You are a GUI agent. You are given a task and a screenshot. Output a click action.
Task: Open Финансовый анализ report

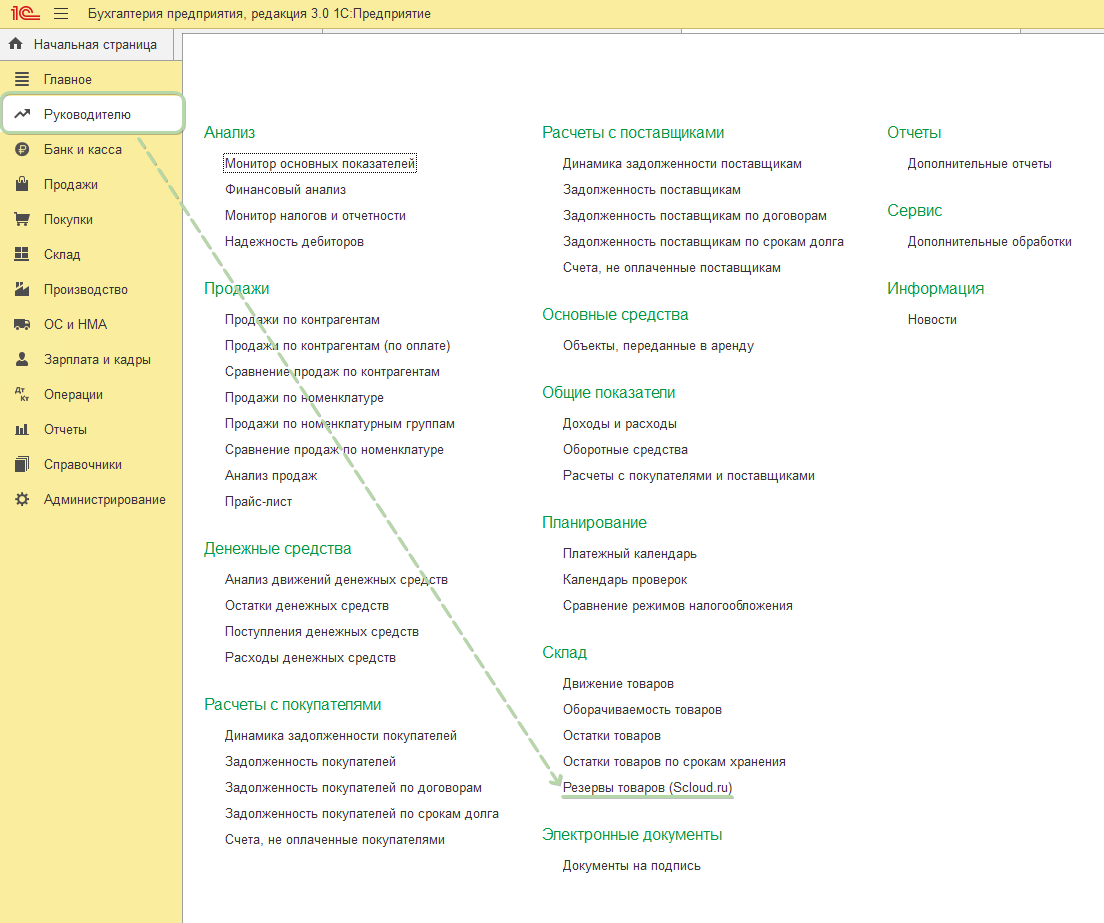coord(285,189)
